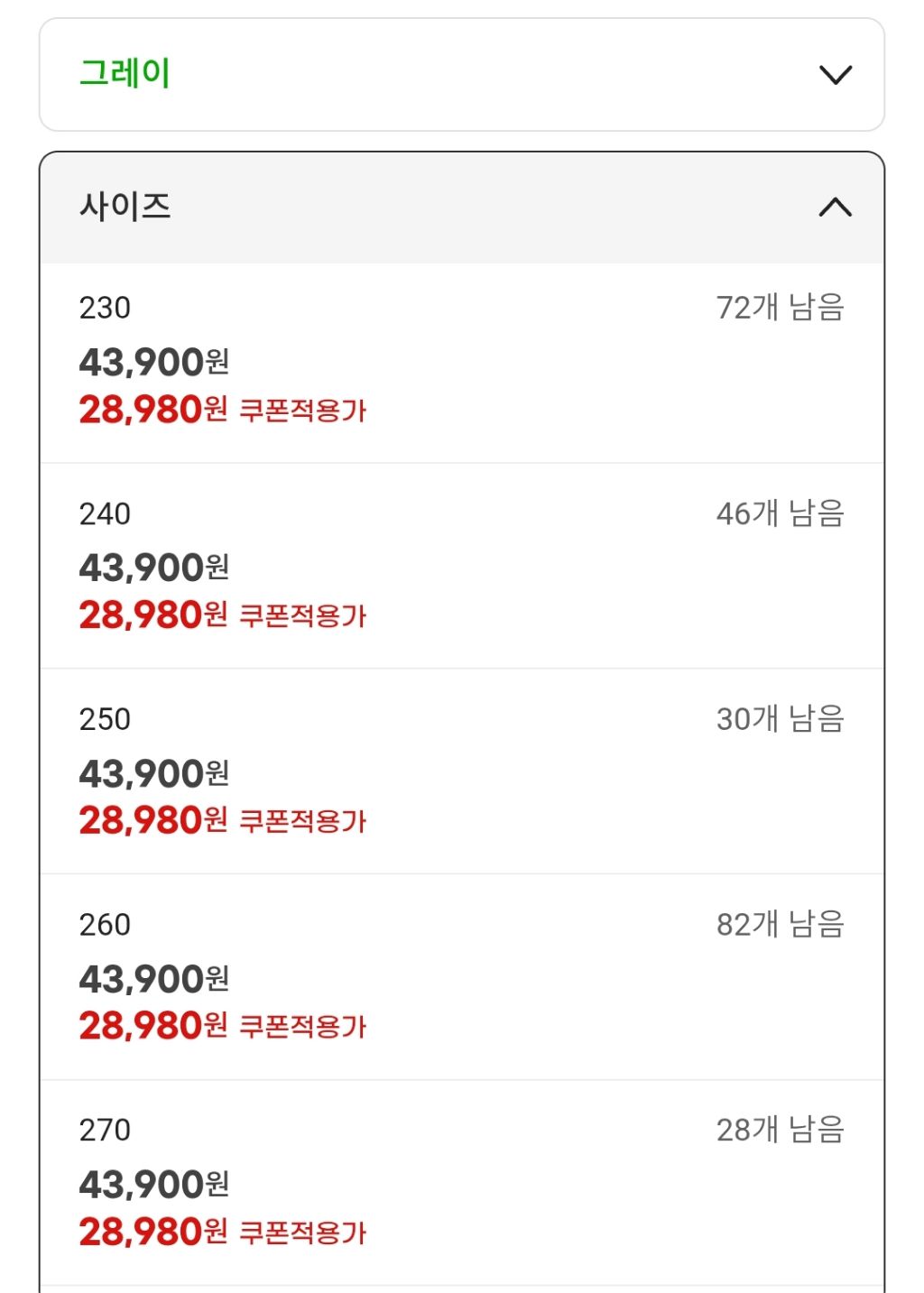
Task: Click the 72개 남음 stock label
Action: click(781, 308)
